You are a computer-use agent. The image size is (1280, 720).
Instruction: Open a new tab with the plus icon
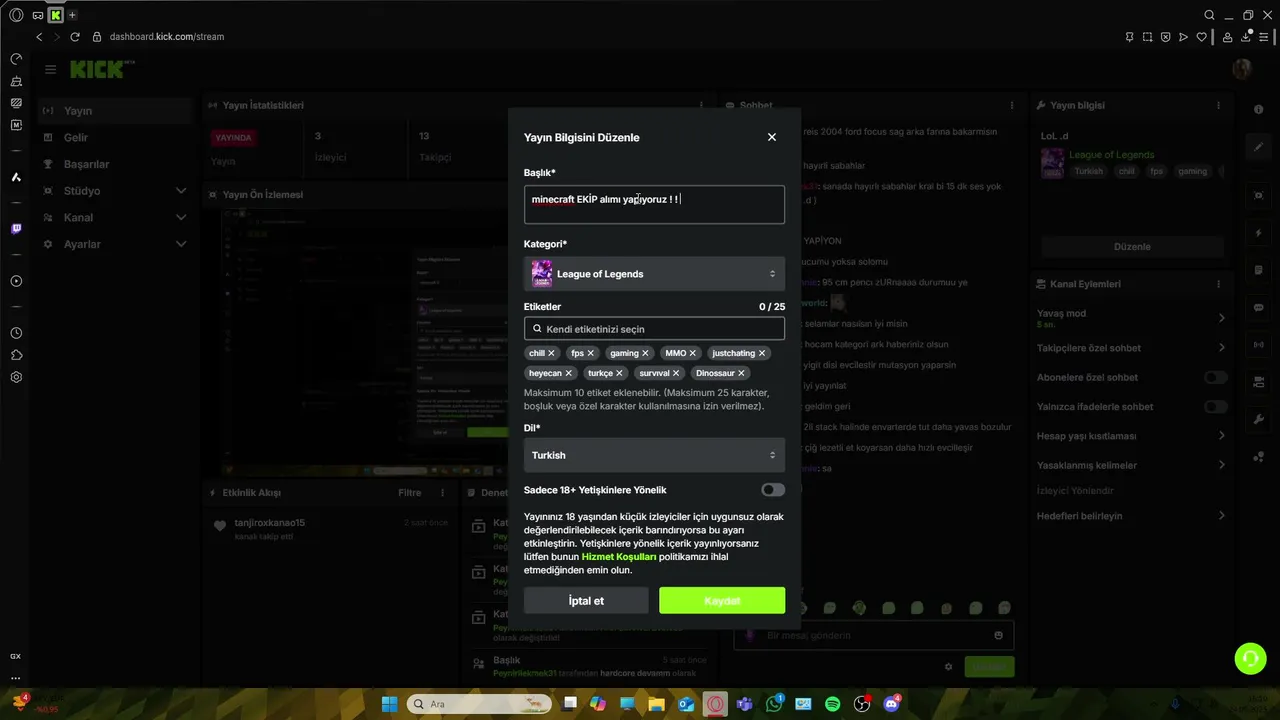tap(72, 15)
